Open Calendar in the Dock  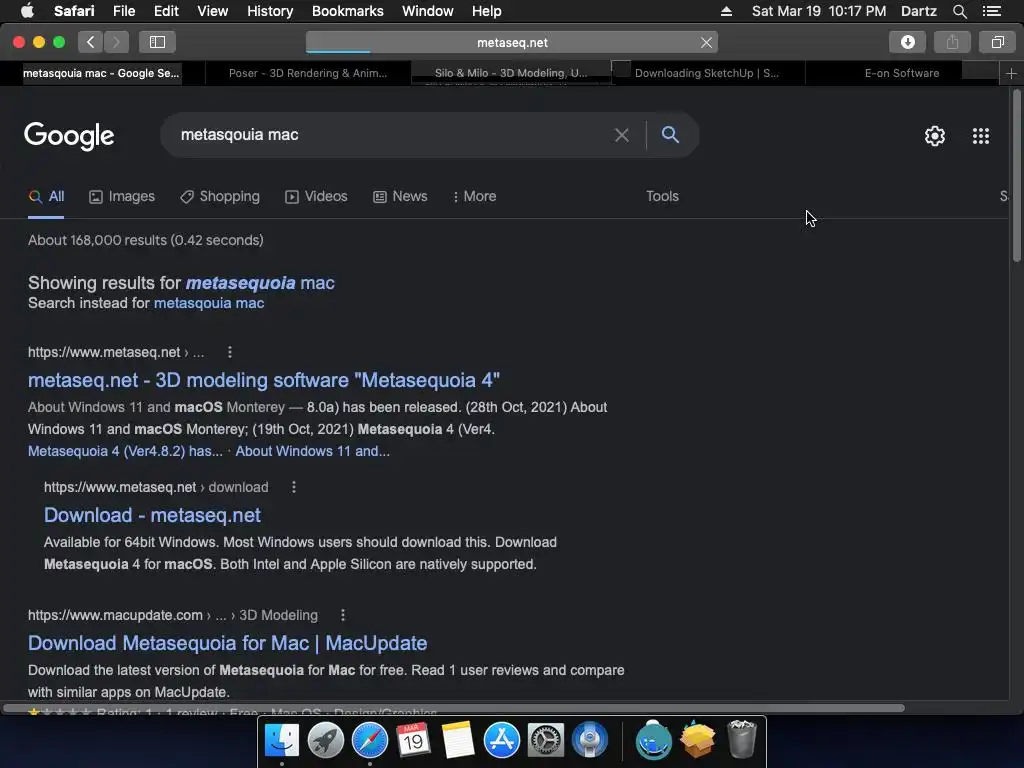413,741
